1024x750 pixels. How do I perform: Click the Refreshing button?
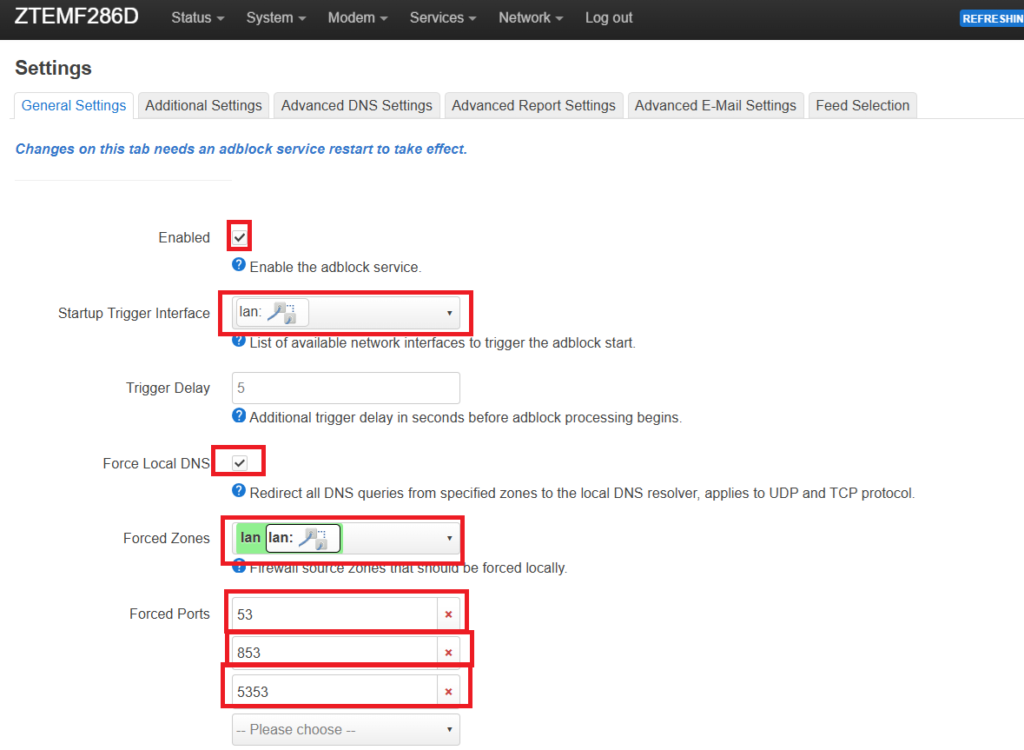tap(991, 18)
